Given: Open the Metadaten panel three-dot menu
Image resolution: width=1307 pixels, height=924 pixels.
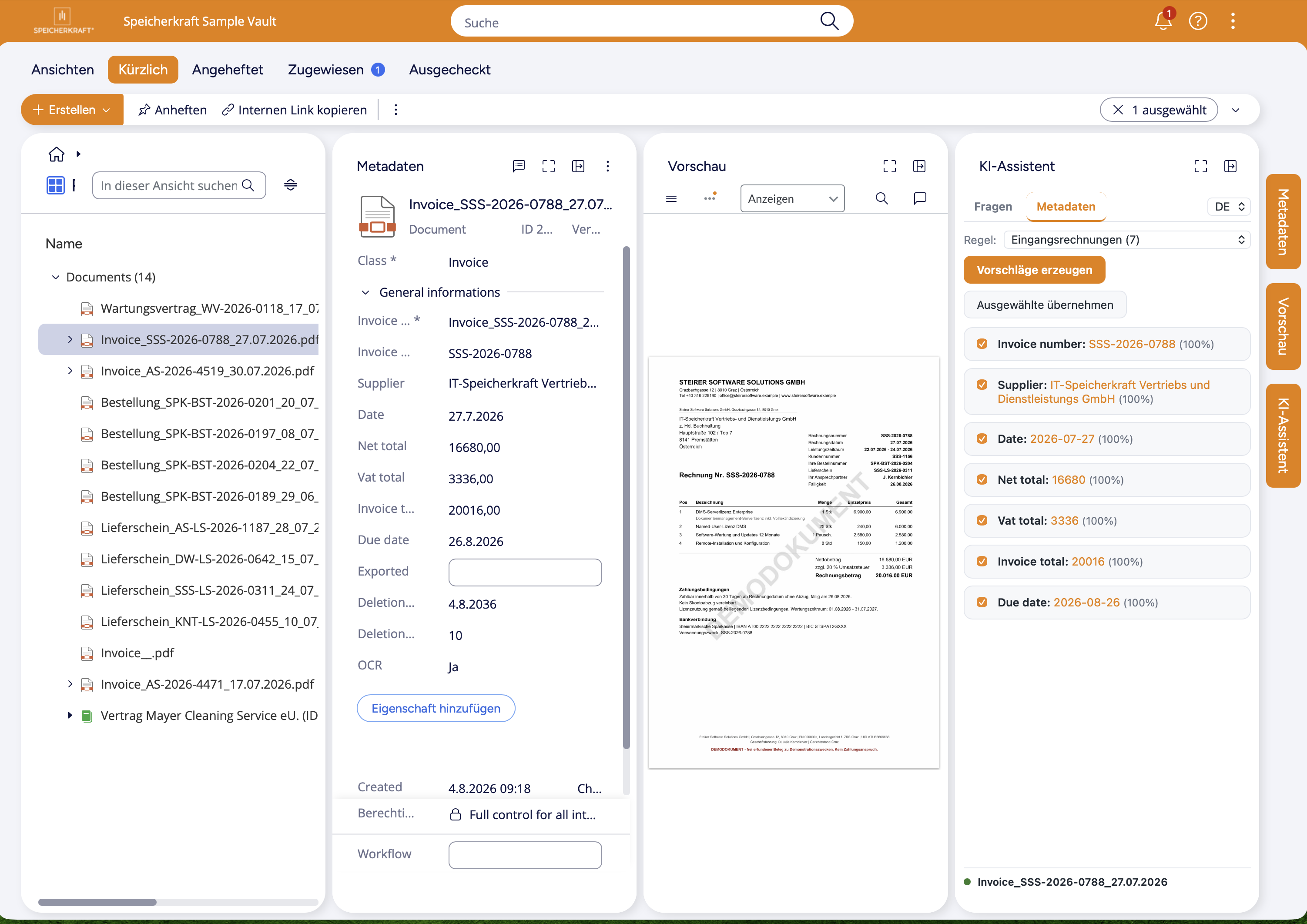Looking at the screenshot, I should pos(607,166).
